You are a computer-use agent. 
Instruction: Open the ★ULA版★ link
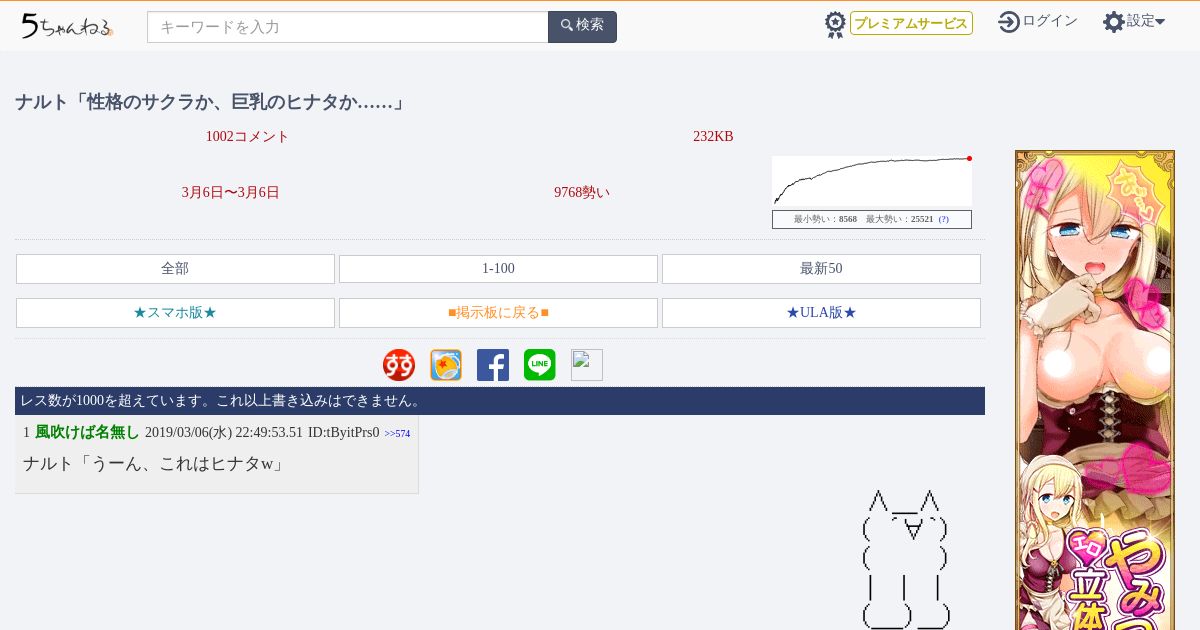coord(821,313)
